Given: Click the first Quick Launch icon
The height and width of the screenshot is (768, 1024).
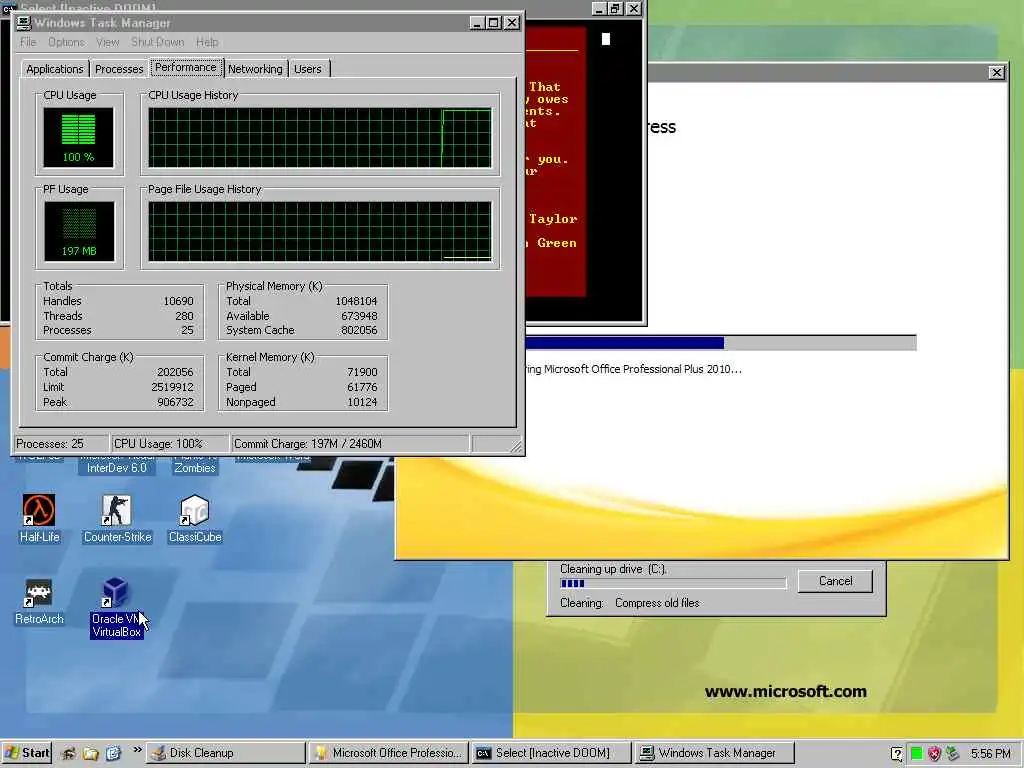Looking at the screenshot, I should [x=69, y=754].
